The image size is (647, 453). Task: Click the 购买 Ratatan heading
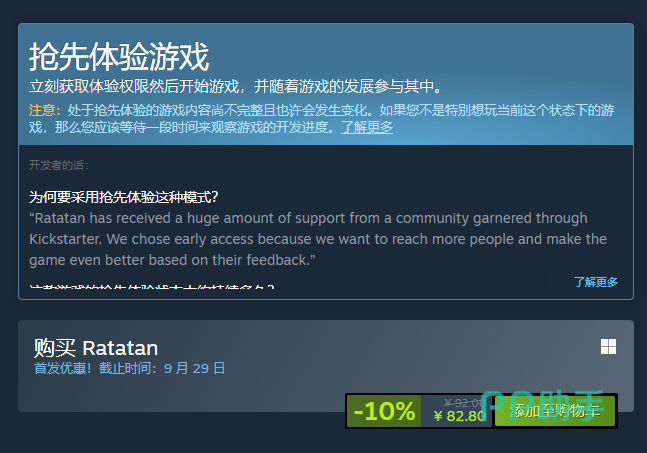96,348
